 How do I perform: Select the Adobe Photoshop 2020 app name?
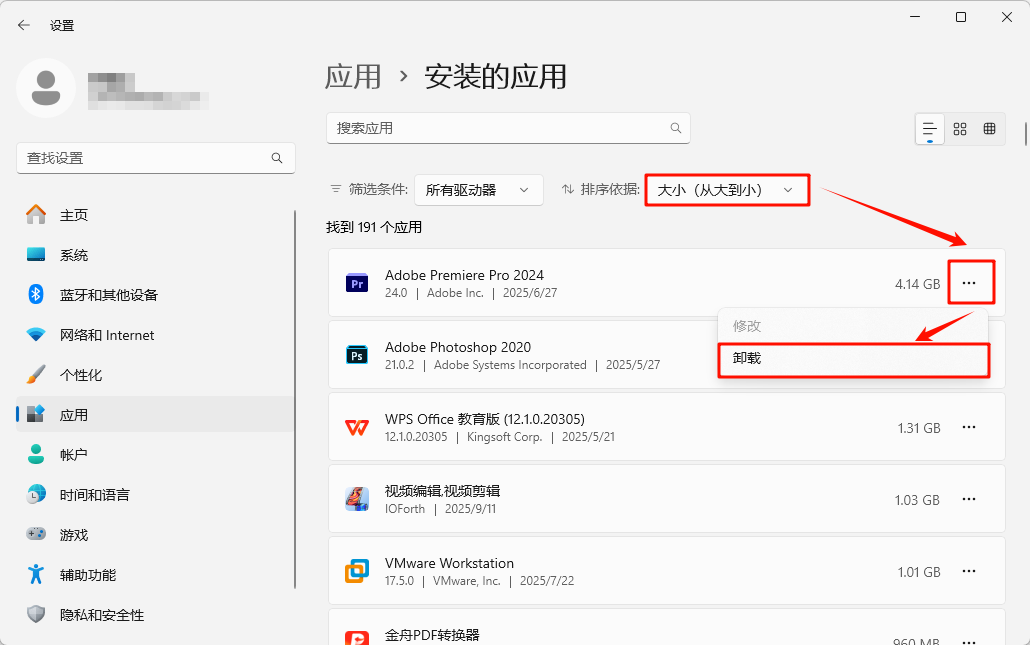(458, 347)
